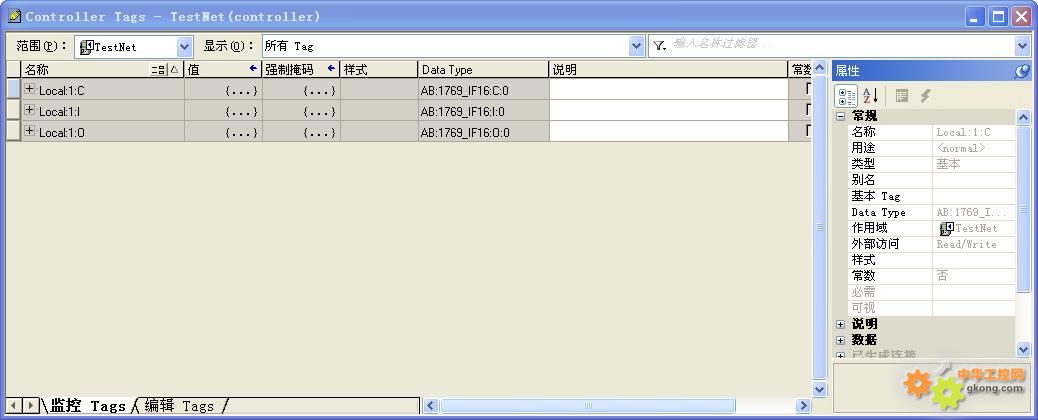
Task: Collapse the 常规 properties section
Action: 840,116
